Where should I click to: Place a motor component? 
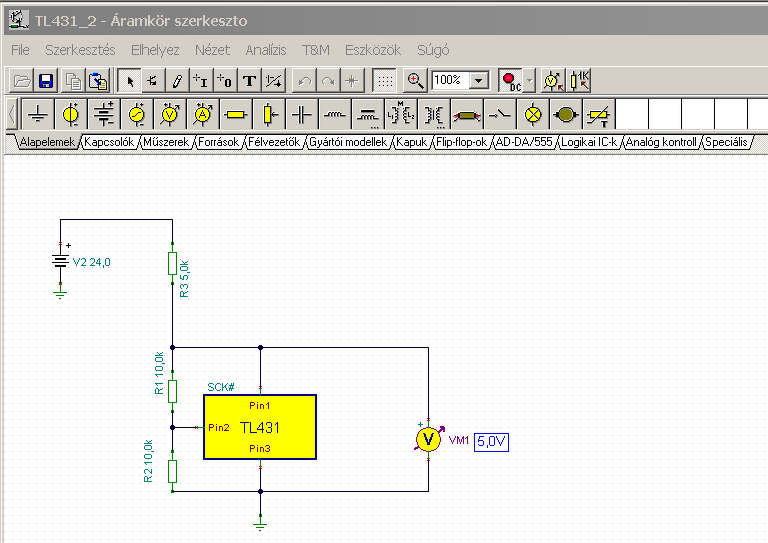565,115
